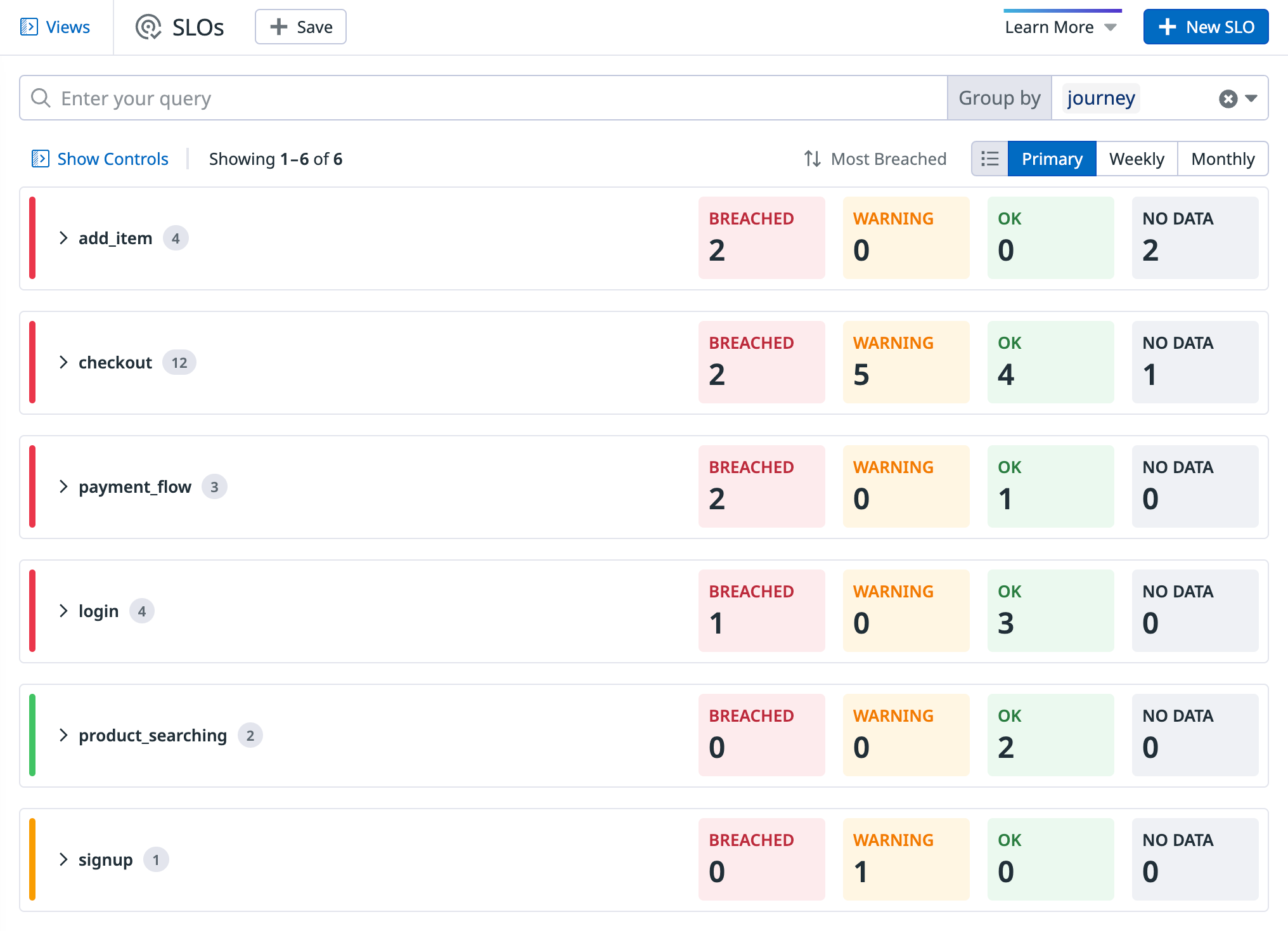Screen dimensions: 1288x931
Task: Expand the add_item journey row
Action: [63, 238]
